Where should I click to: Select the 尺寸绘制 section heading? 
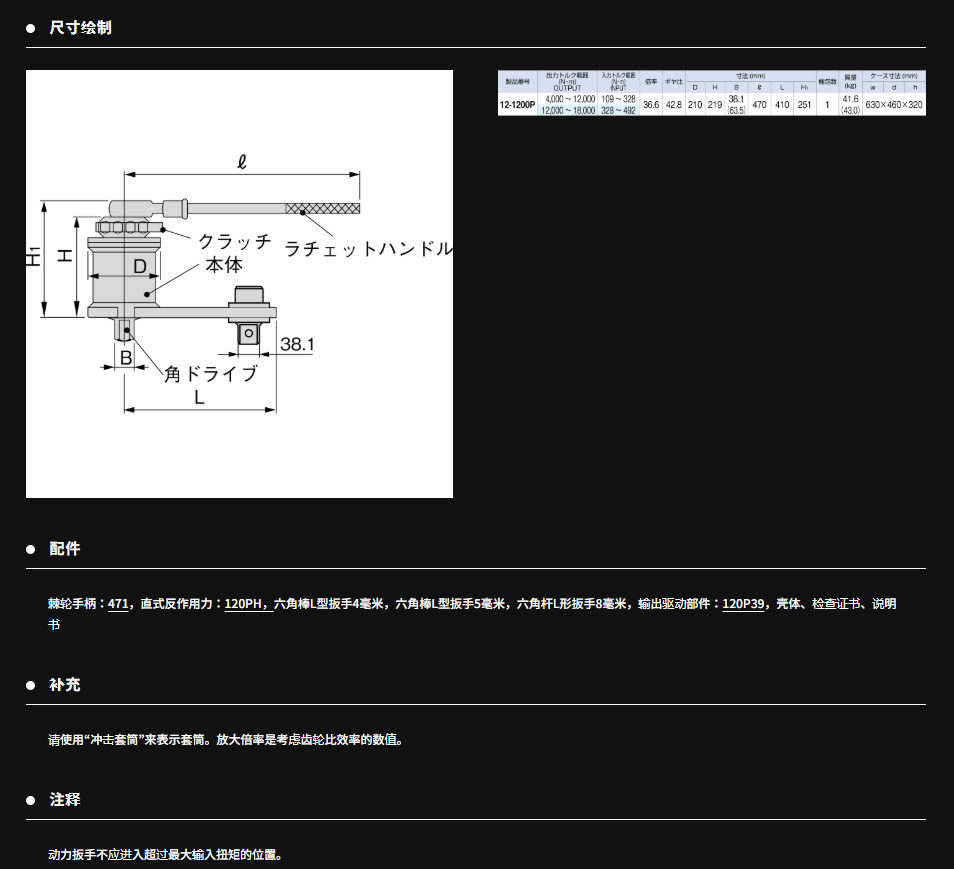coord(81,28)
